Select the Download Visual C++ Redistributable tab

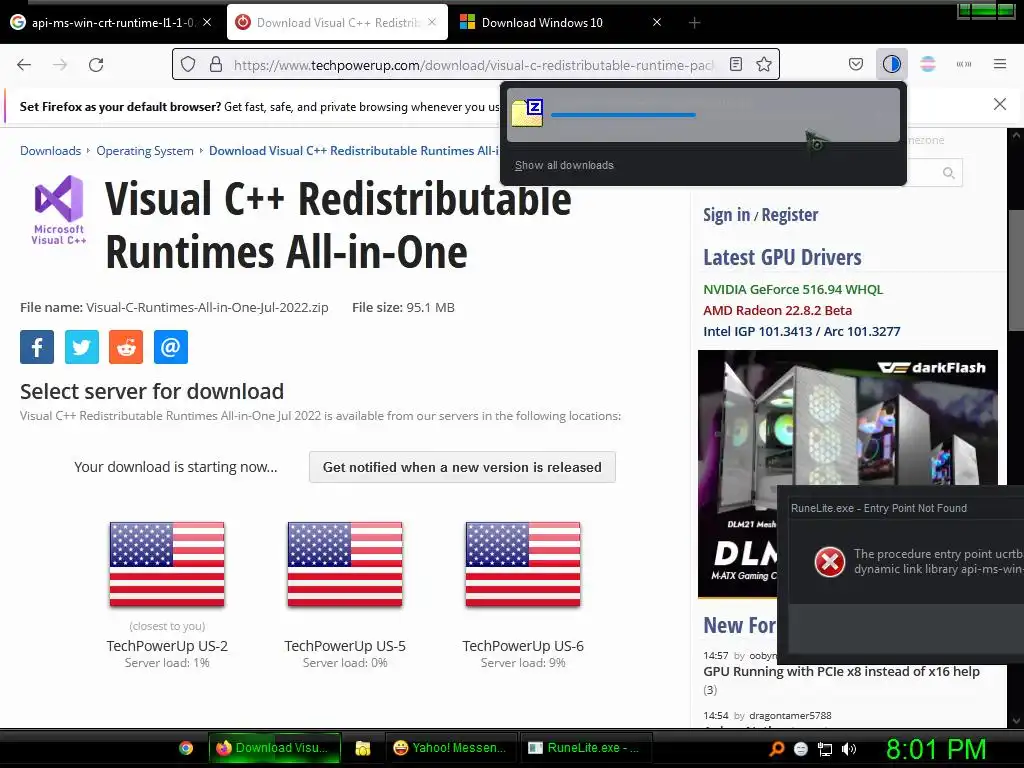tap(337, 23)
